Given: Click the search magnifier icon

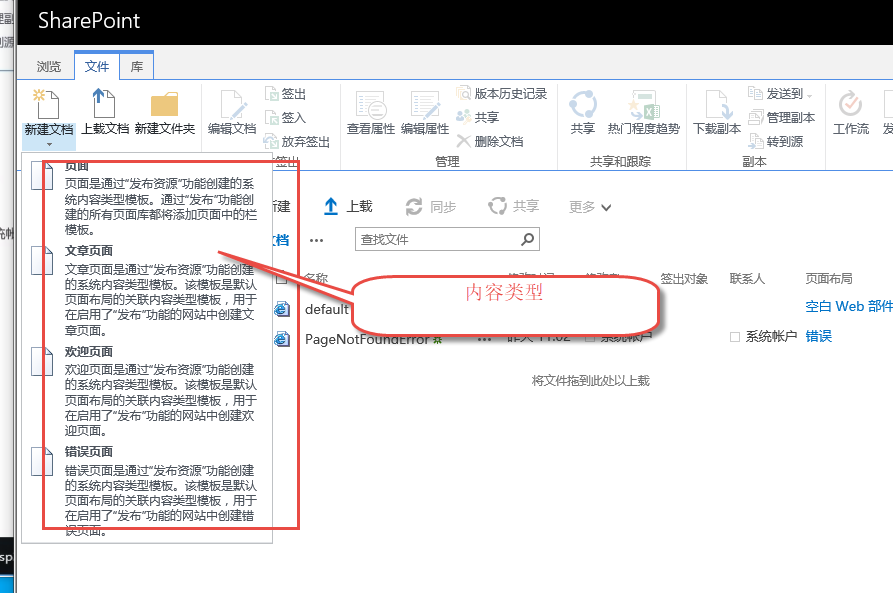Looking at the screenshot, I should point(528,239).
